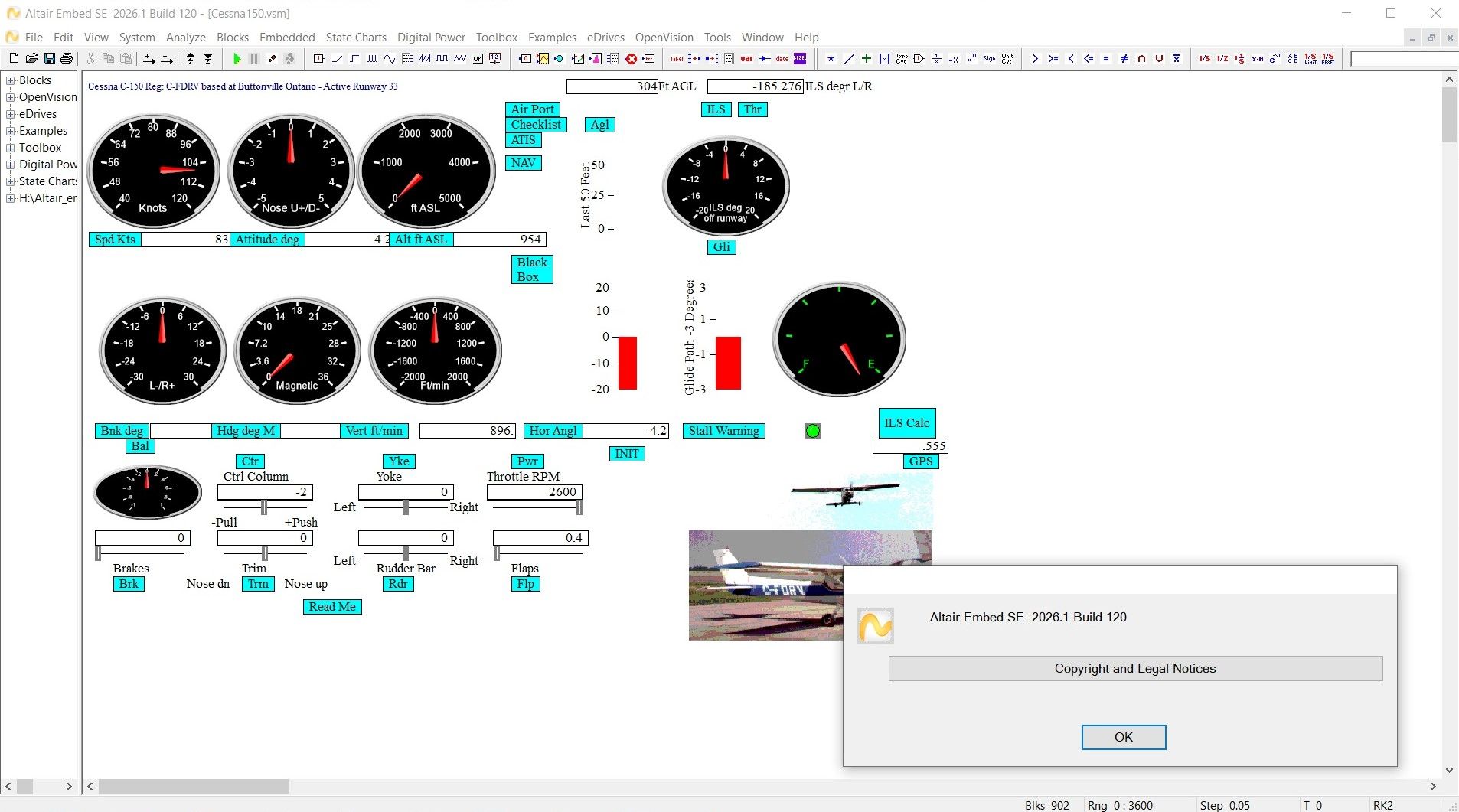Click the Open file icon
The image size is (1459, 812).
pyautogui.click(x=31, y=58)
